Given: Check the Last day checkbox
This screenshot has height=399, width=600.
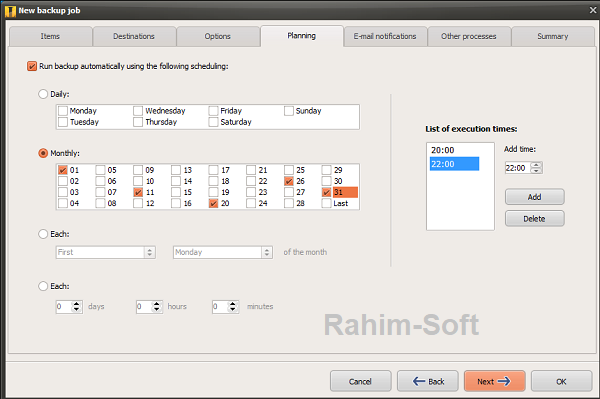Looking at the screenshot, I should click(x=326, y=203).
